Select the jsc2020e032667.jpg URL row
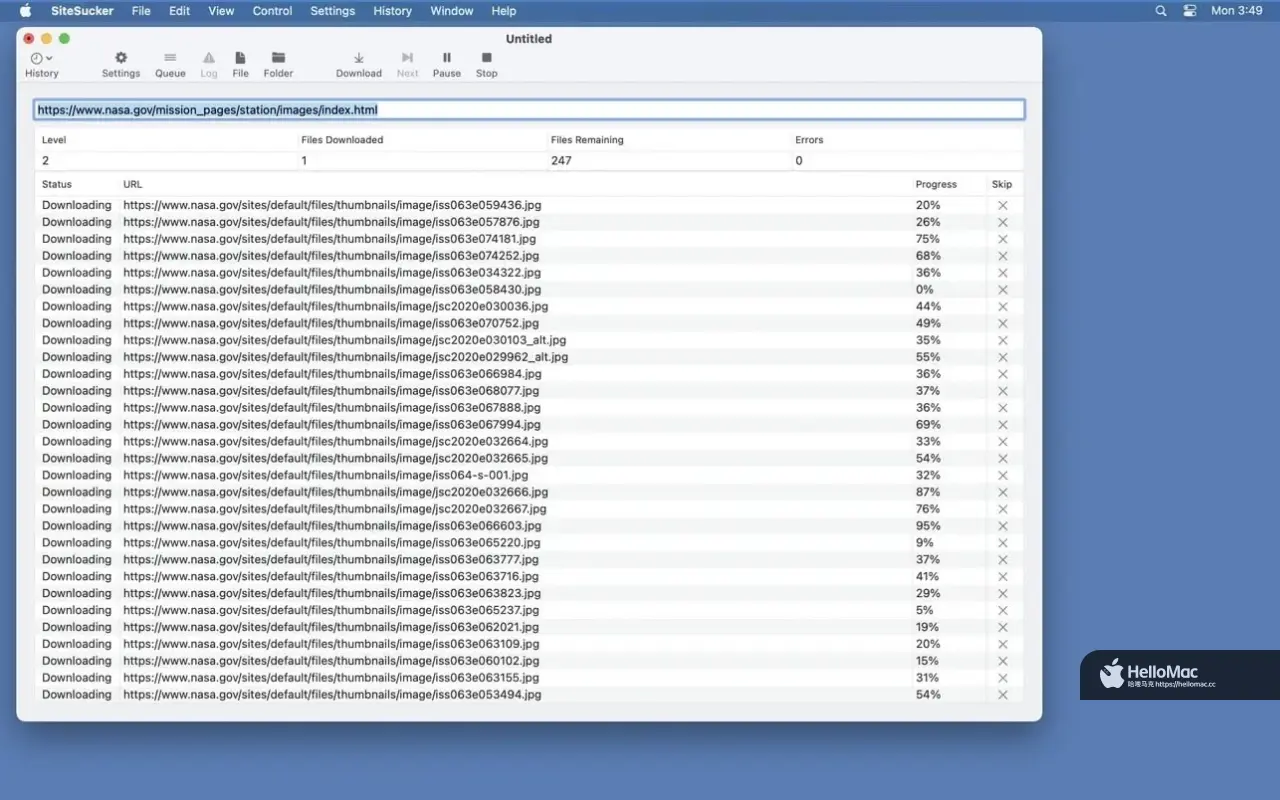Image resolution: width=1280 pixels, height=800 pixels. pyautogui.click(x=529, y=509)
